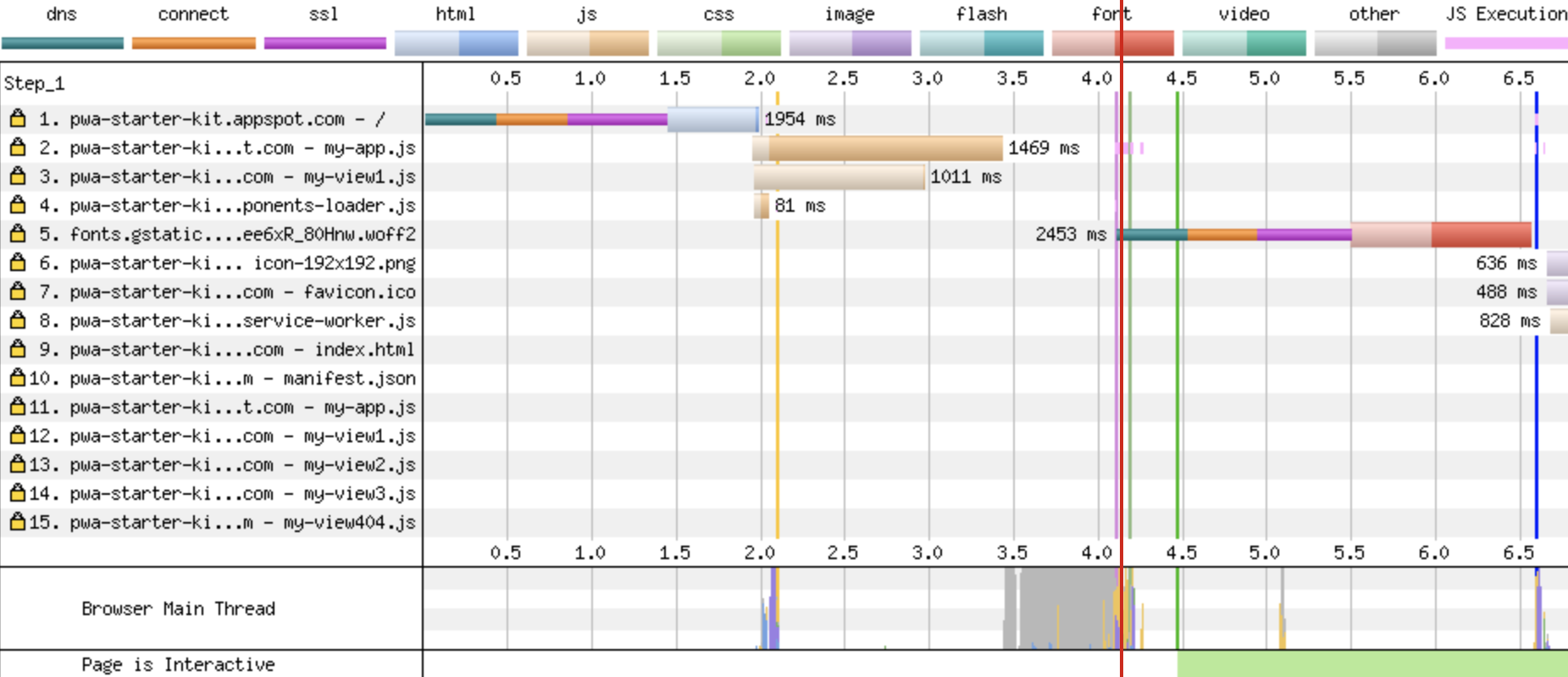1568x677 pixels.
Task: Click the red font download segment of request 5
Action: 1482,234
